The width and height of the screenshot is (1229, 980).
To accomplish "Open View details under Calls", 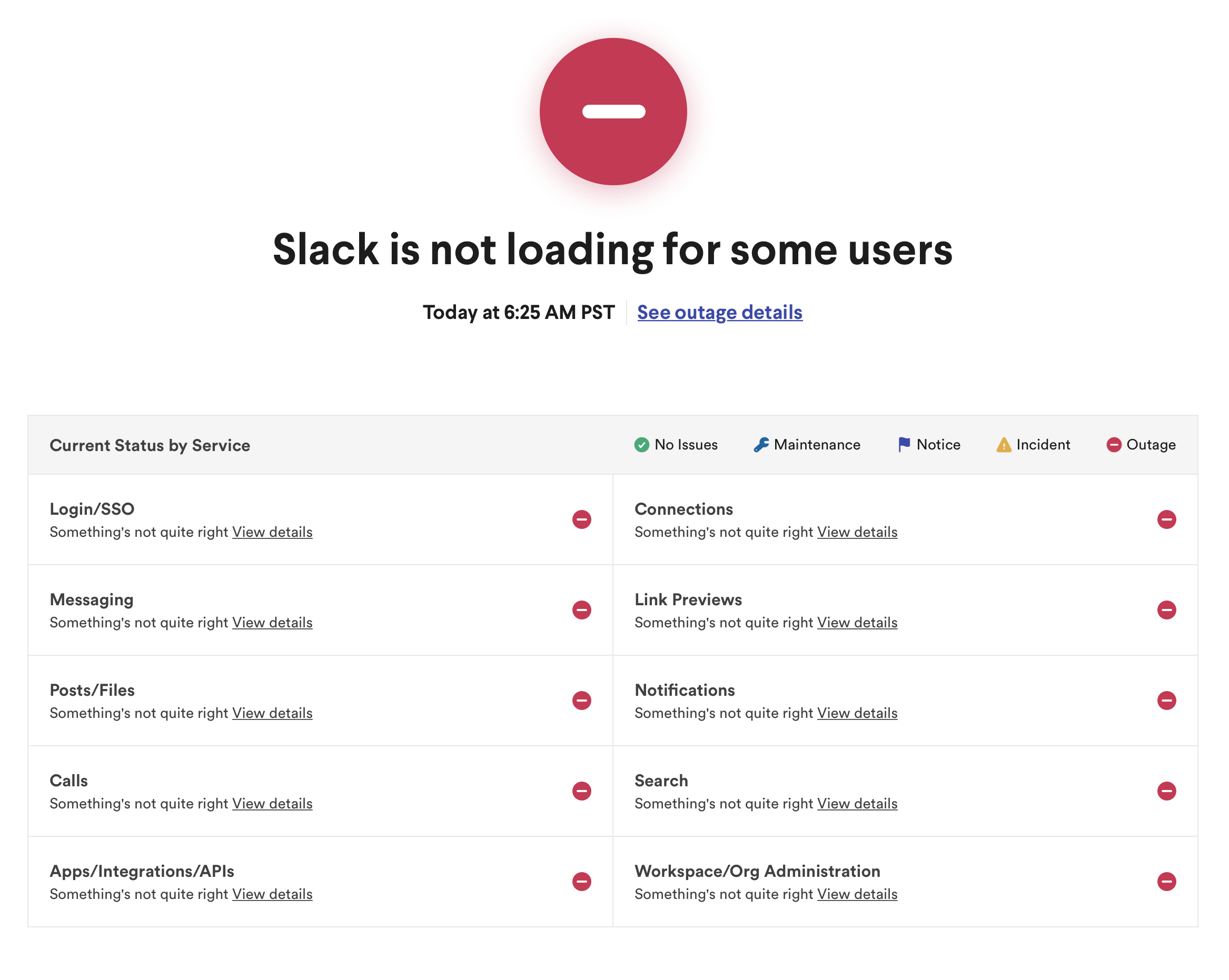I will (x=272, y=803).
